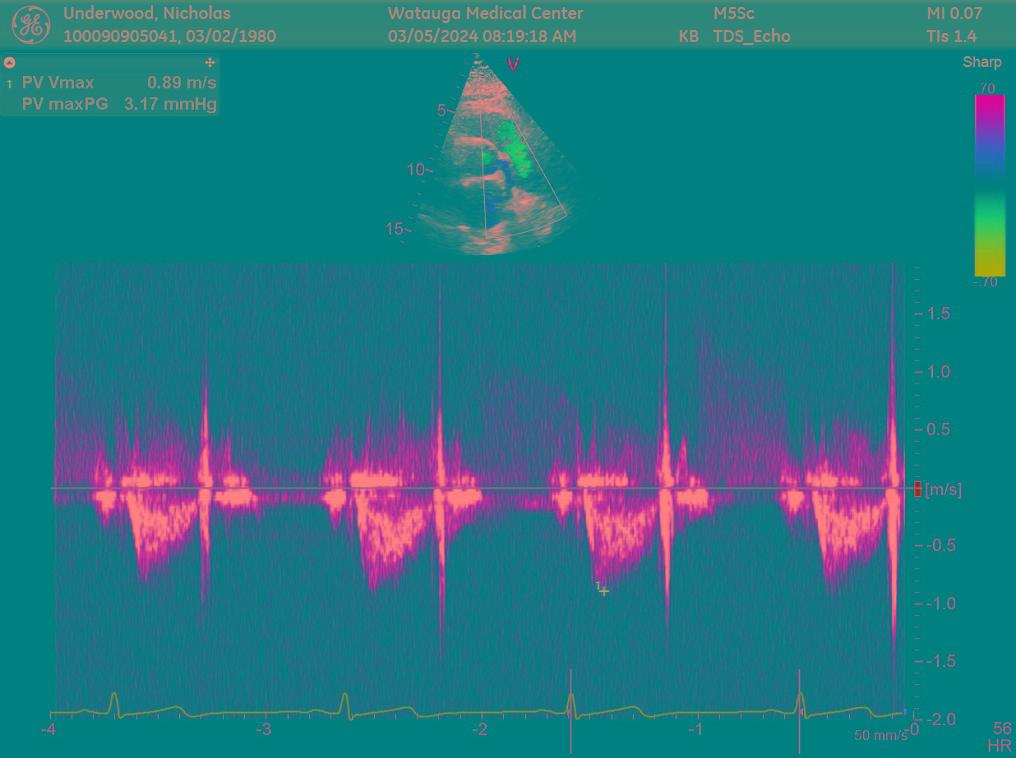Click the red baseline marker near m/s
This screenshot has width=1016, height=758.
tap(918, 489)
